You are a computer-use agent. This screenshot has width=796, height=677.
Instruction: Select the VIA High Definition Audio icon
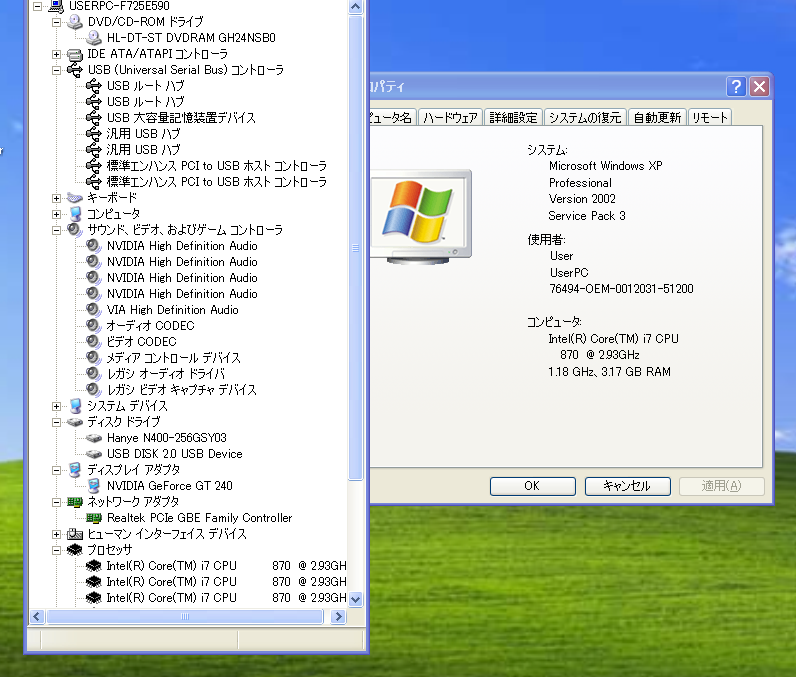(93, 310)
